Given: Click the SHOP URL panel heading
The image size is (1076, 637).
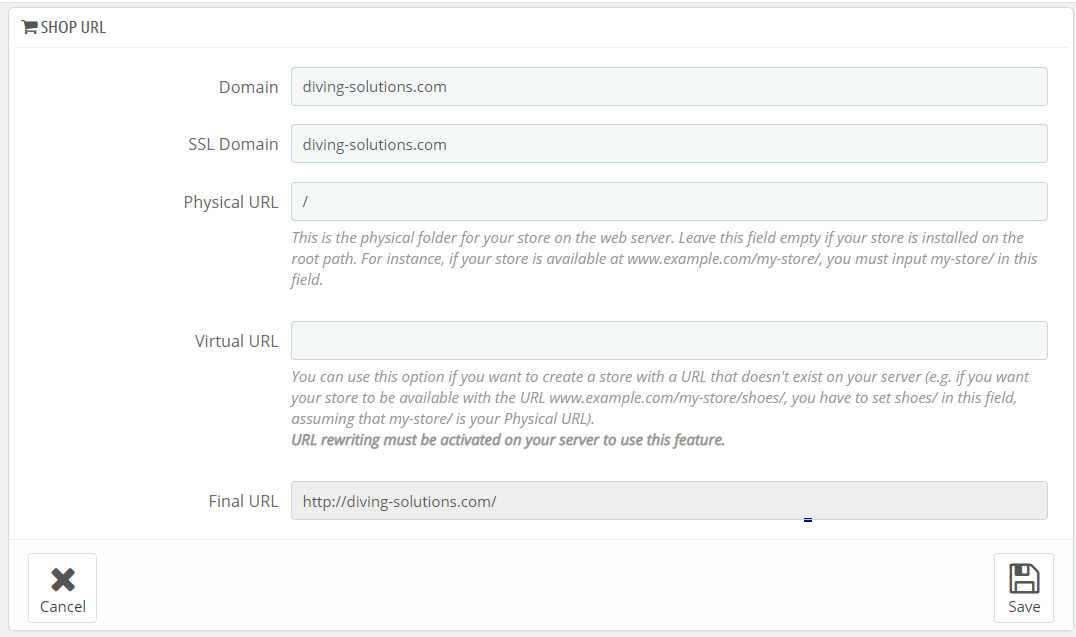Looking at the screenshot, I should (73, 27).
